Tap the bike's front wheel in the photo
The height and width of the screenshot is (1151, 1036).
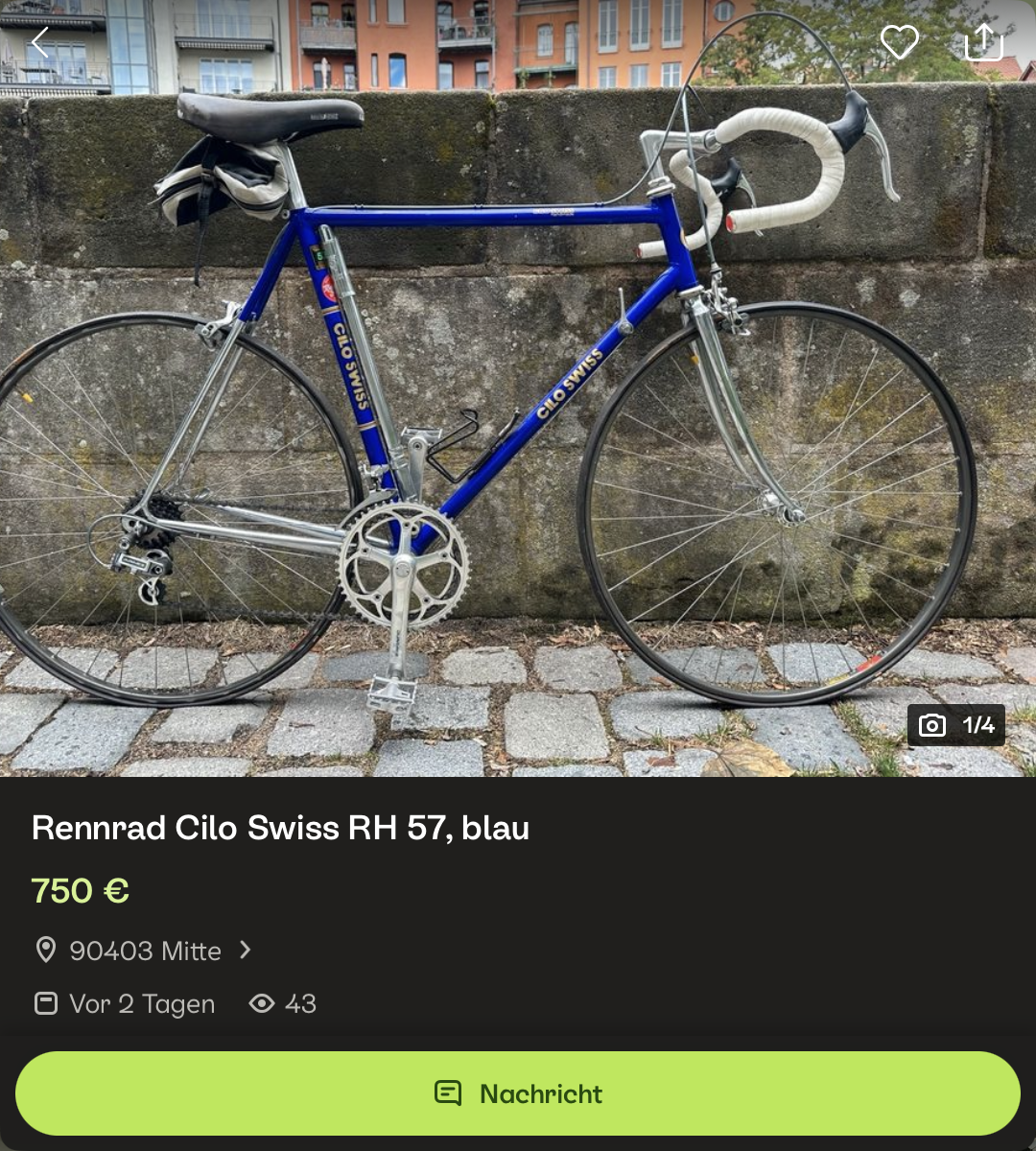777,504
